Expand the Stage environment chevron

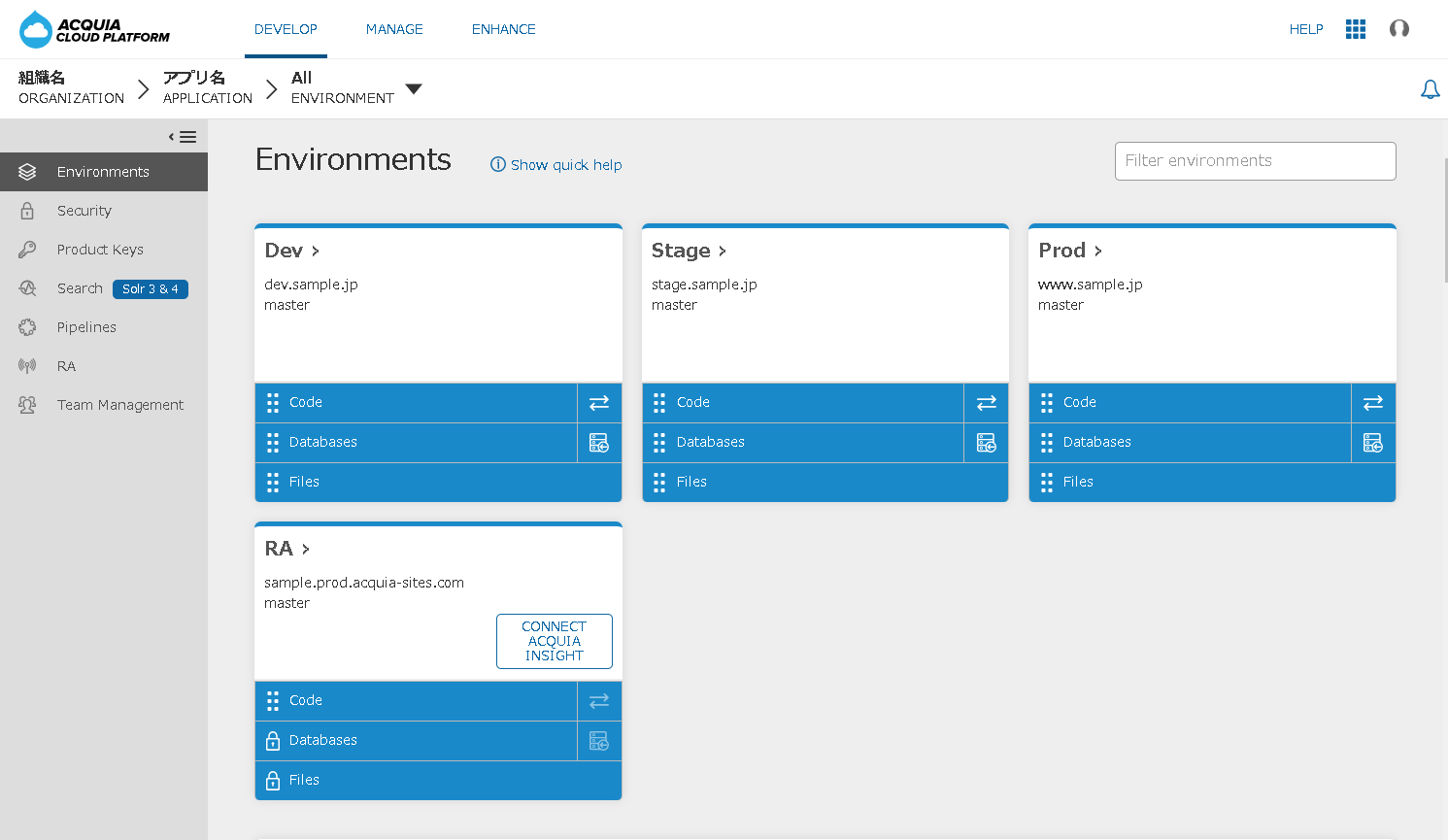click(x=723, y=252)
